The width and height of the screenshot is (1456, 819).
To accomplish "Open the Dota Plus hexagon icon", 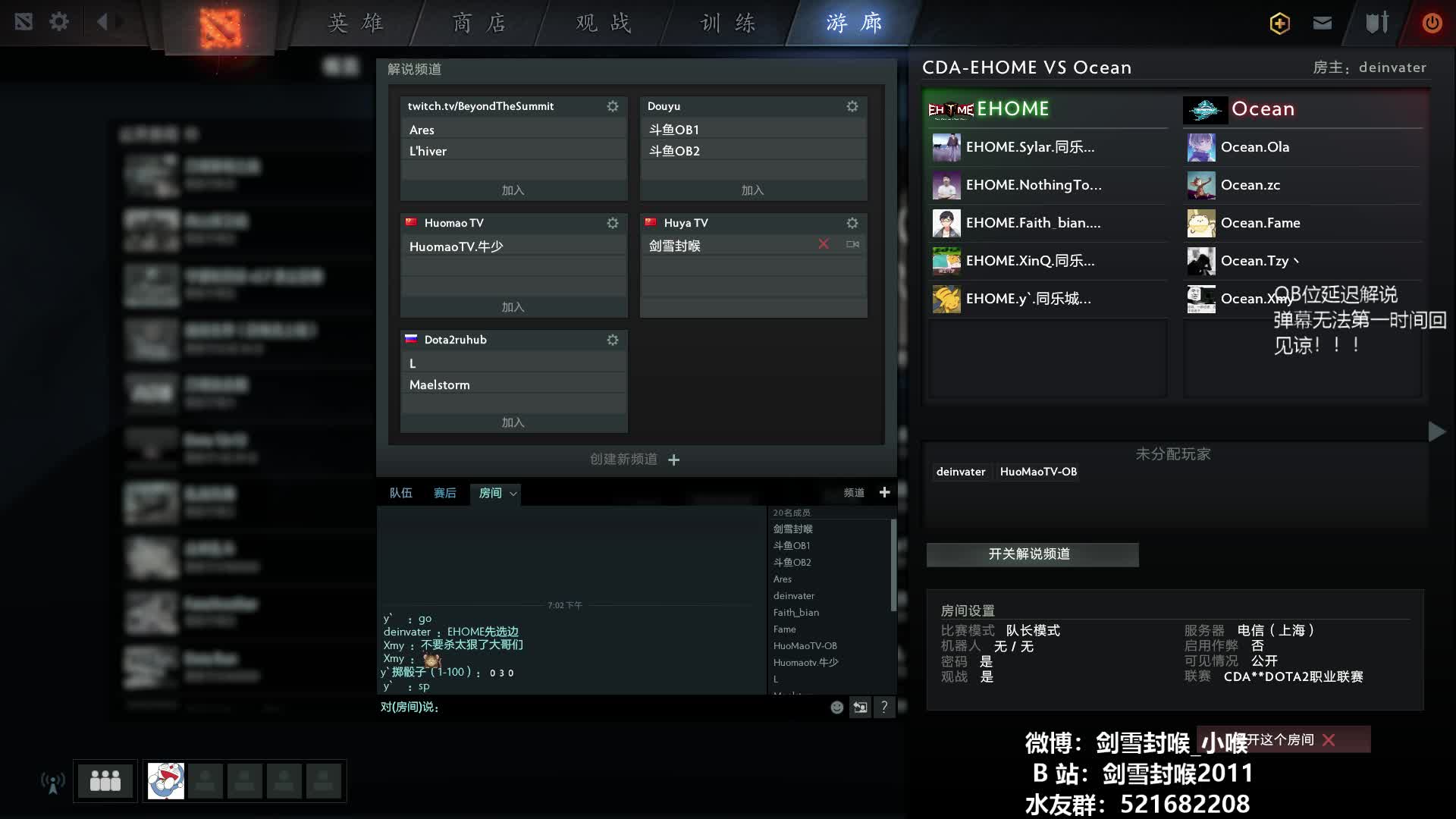I will coord(1279,23).
